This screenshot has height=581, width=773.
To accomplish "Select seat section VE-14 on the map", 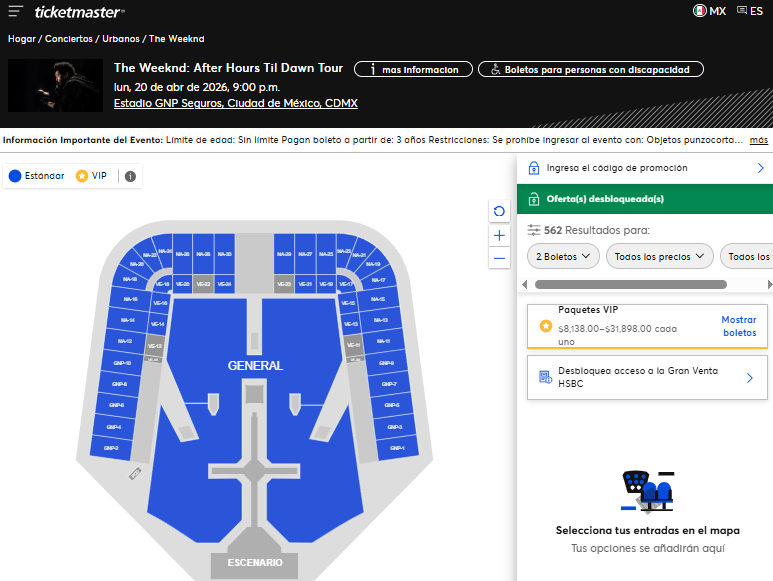I will pyautogui.click(x=158, y=324).
